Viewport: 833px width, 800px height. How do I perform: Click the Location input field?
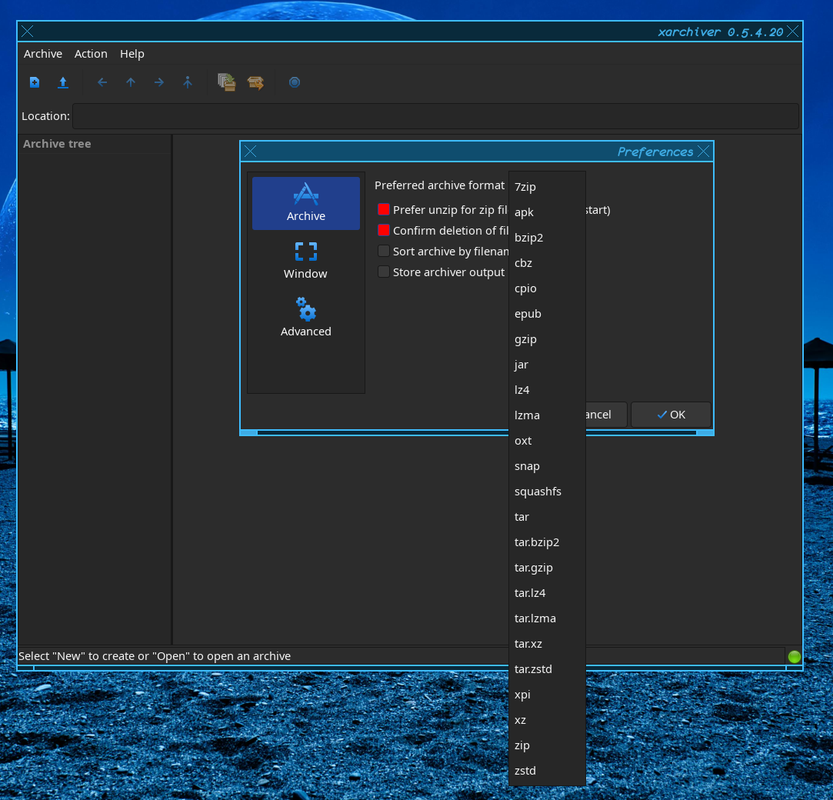(x=435, y=116)
